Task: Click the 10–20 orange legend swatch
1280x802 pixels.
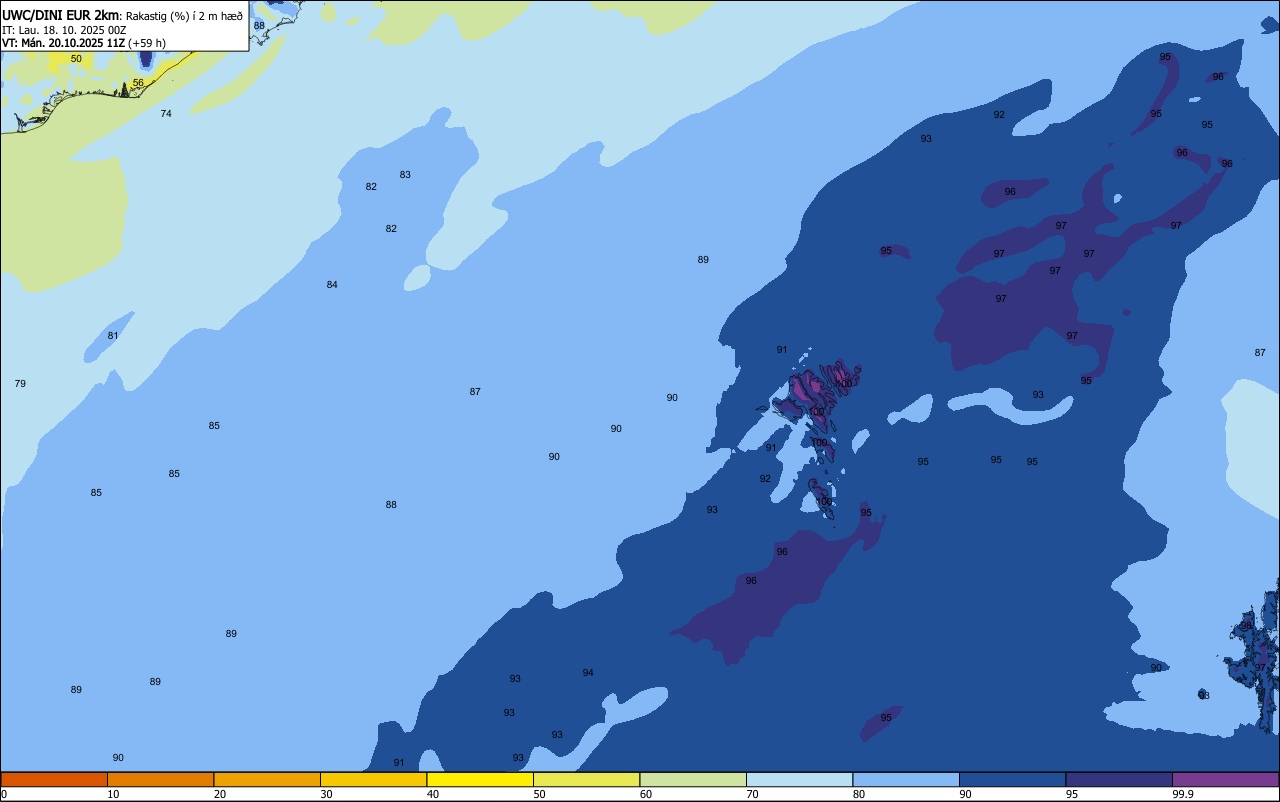Action: pyautogui.click(x=160, y=779)
